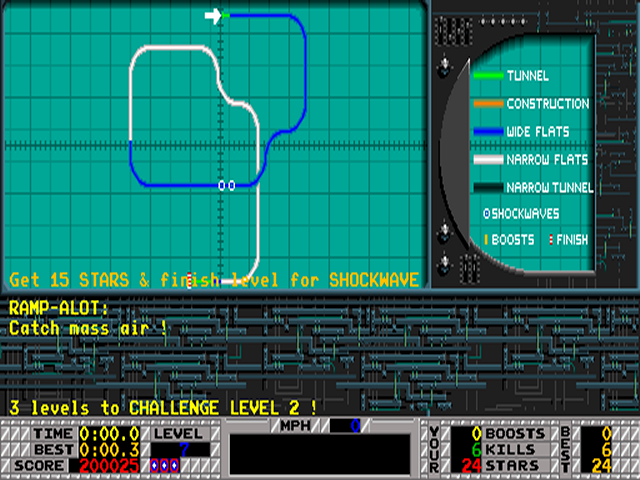Click the second shockwave icon beside the score
The image size is (640, 480).
pyautogui.click(x=164, y=465)
